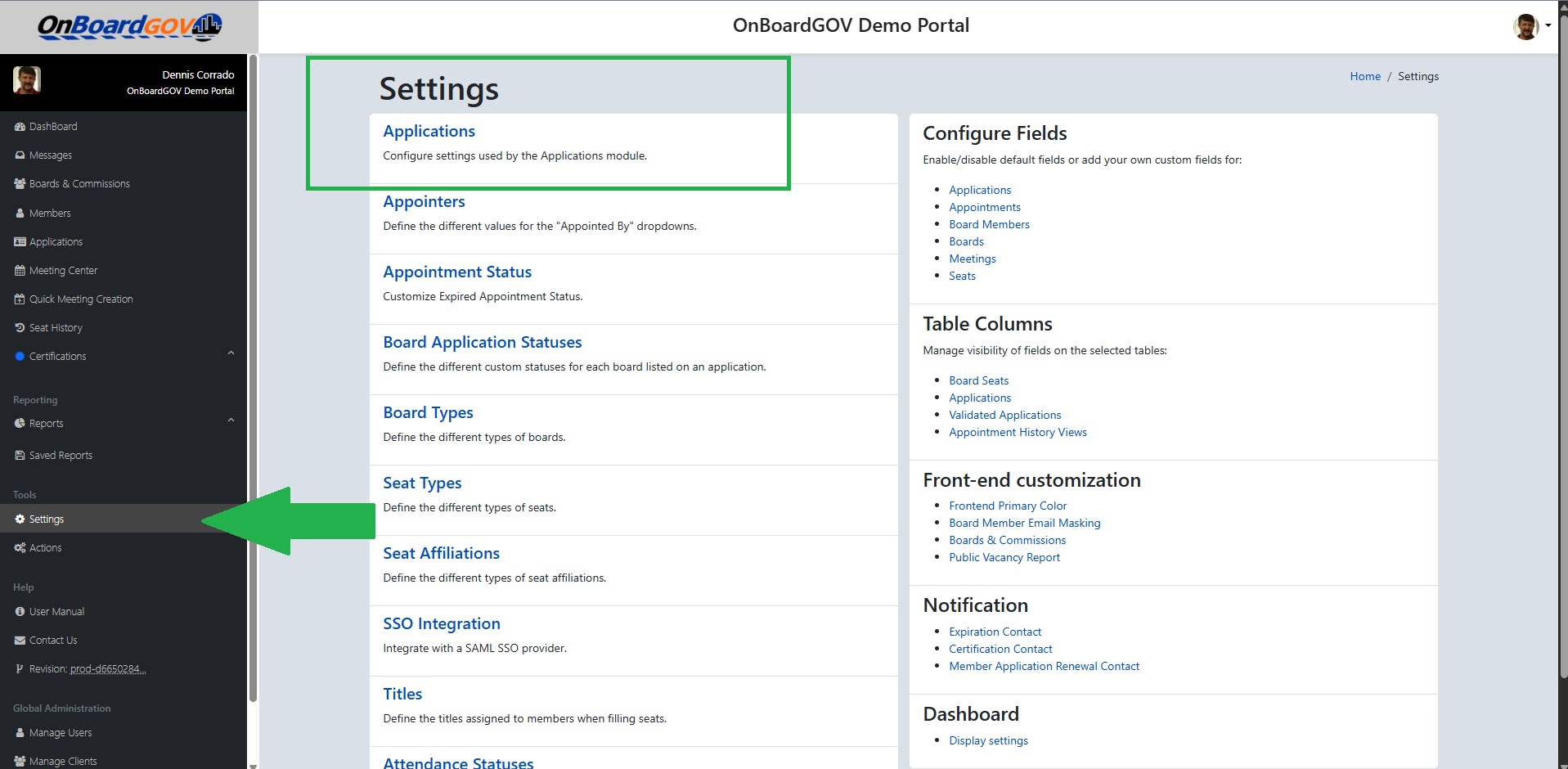Click the OnBoardGOV logo
This screenshot has height=769, width=1568.
[x=129, y=27]
